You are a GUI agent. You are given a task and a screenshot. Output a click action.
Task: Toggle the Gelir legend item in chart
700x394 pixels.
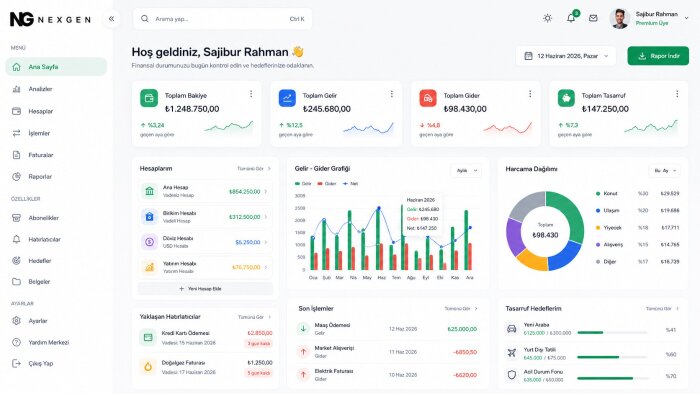[303, 184]
